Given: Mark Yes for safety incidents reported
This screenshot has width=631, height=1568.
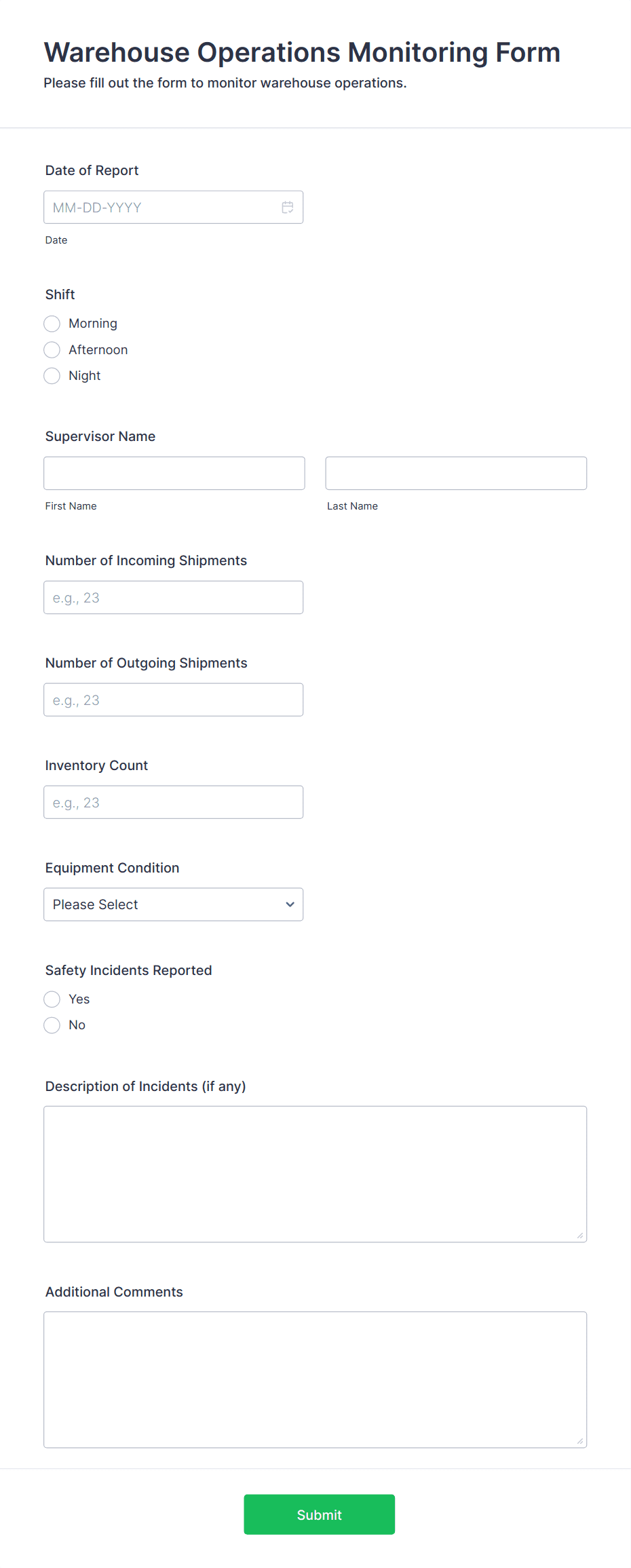Looking at the screenshot, I should [x=52, y=999].
